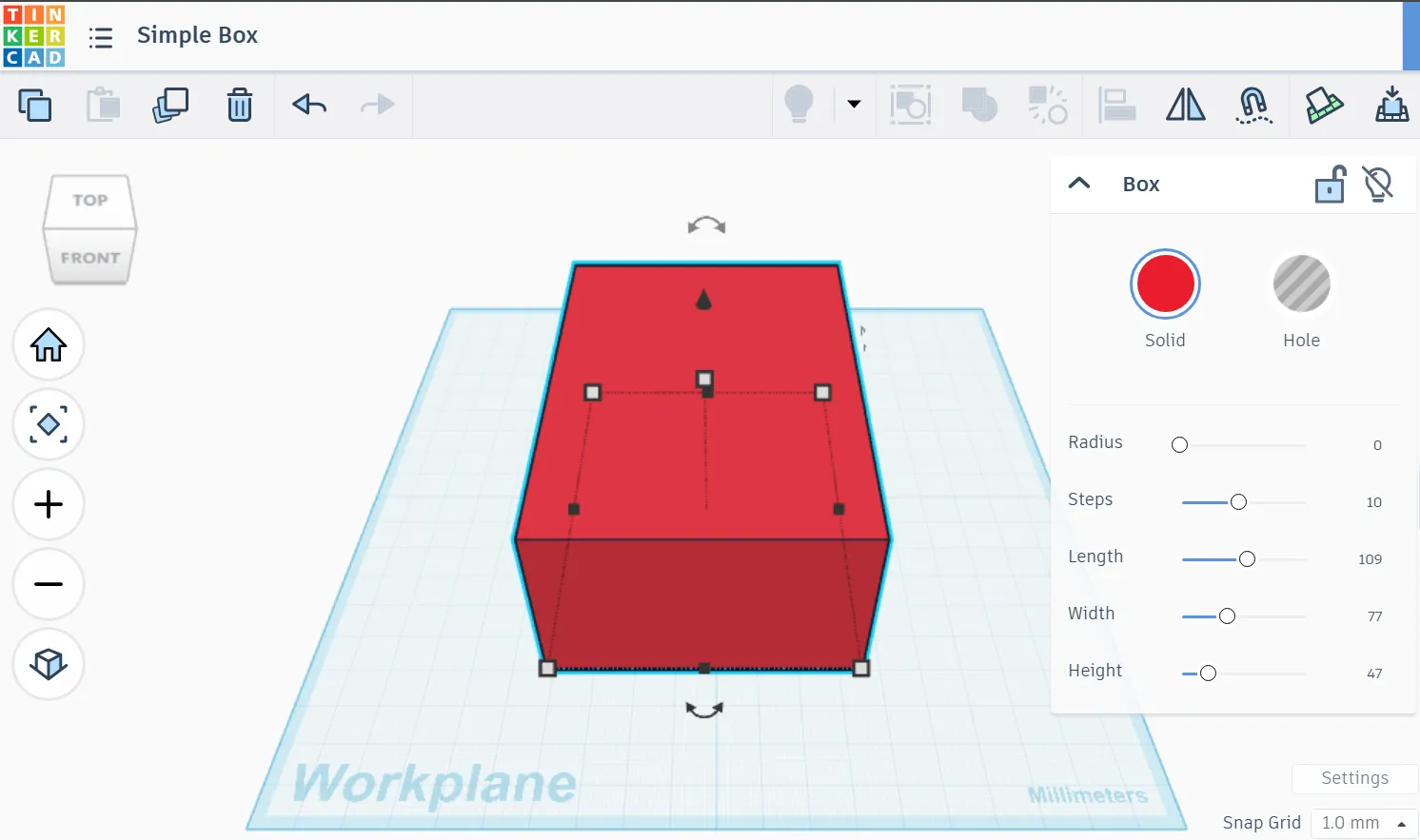The image size is (1420, 840).
Task: Open workplane Settings button
Action: [1354, 778]
